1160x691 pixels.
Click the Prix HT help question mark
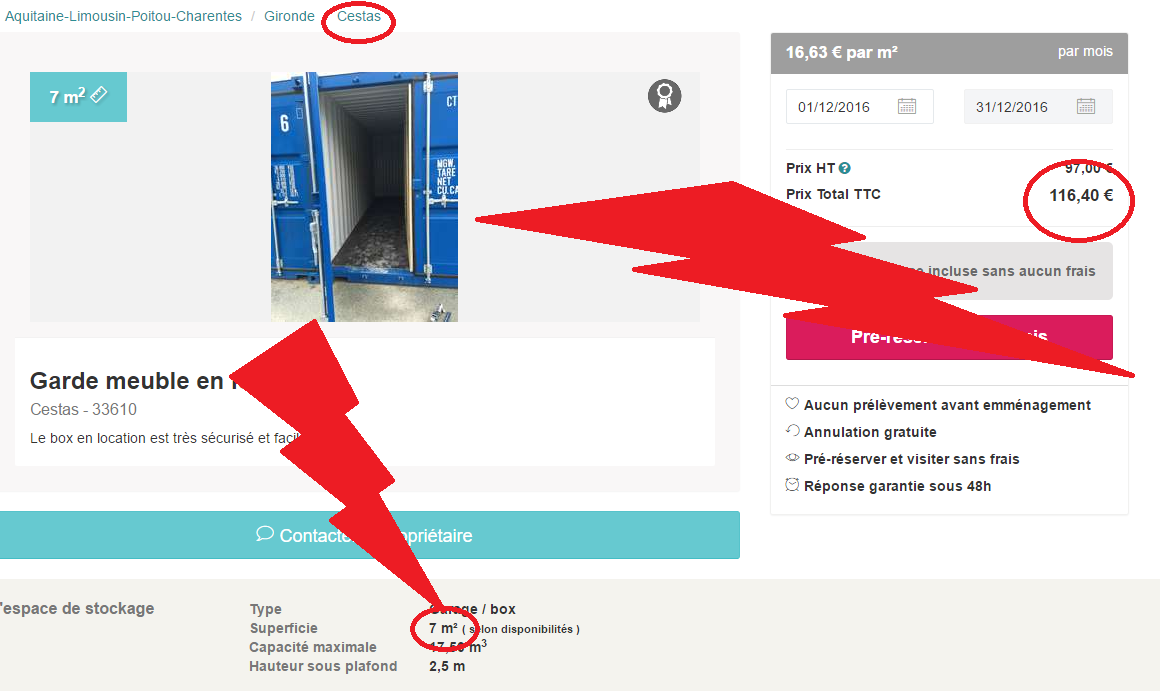click(845, 169)
